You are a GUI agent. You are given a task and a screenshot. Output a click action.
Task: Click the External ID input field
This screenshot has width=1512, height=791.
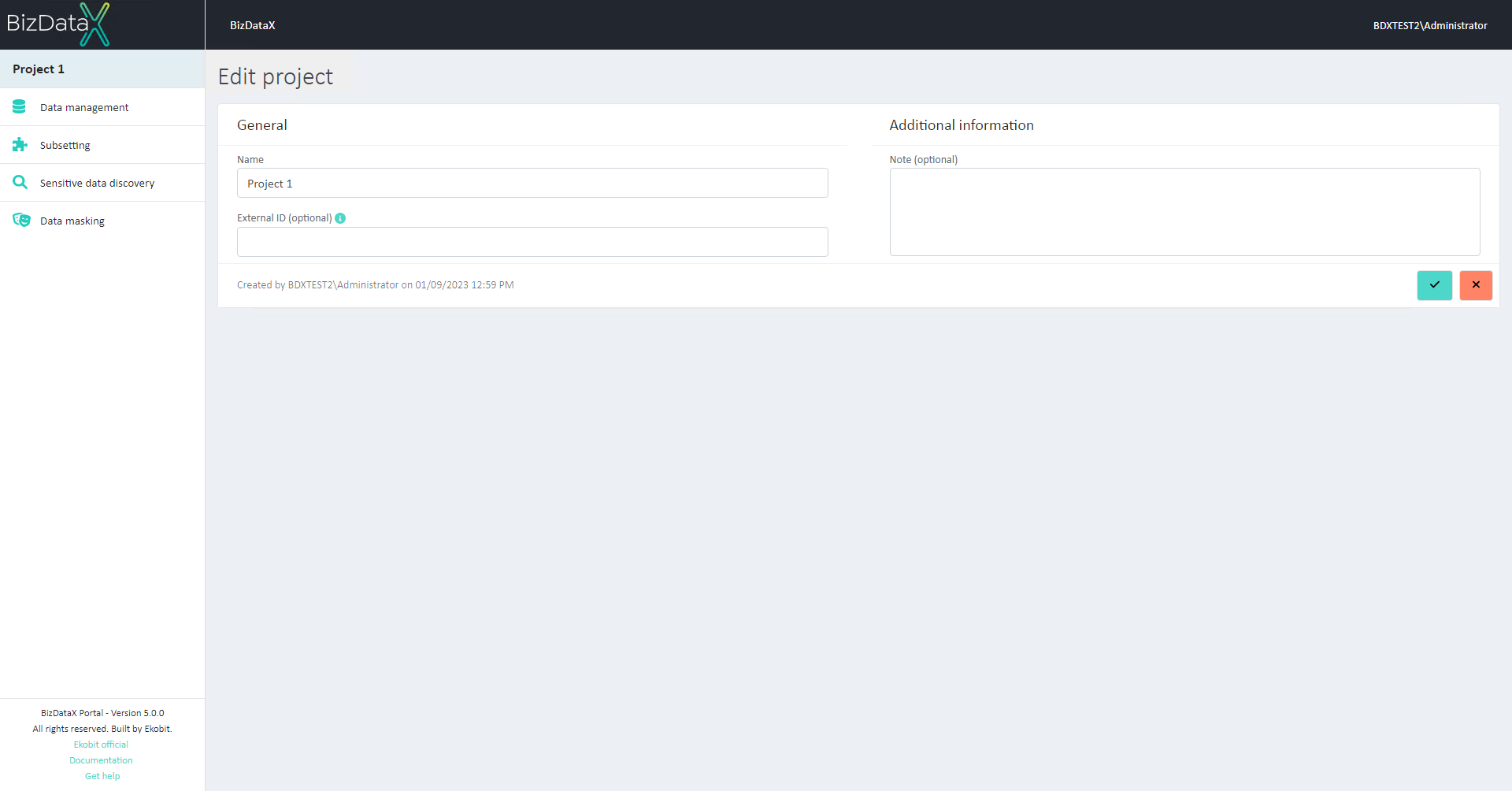[x=532, y=242]
